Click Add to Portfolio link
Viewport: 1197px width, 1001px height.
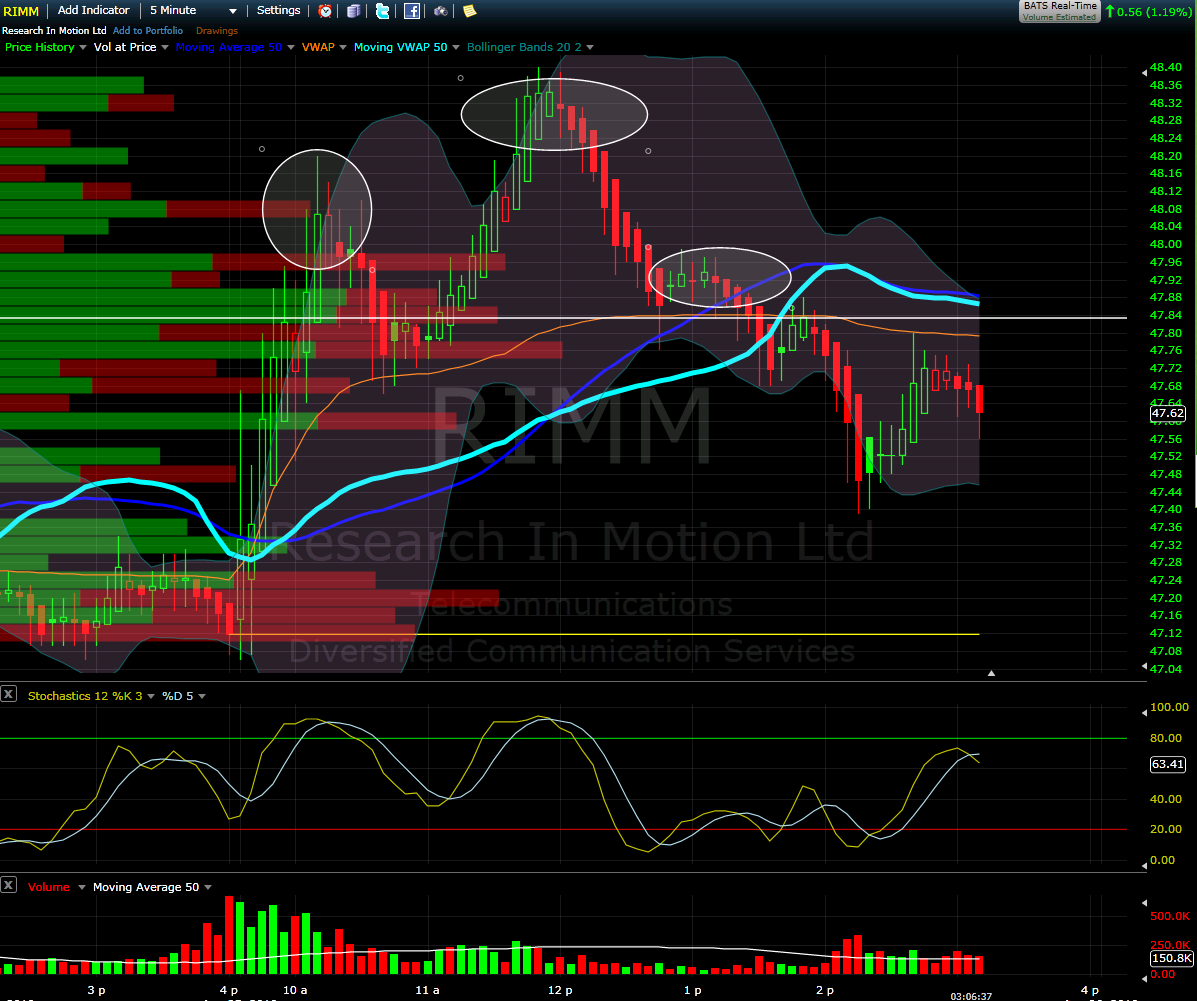point(147,31)
